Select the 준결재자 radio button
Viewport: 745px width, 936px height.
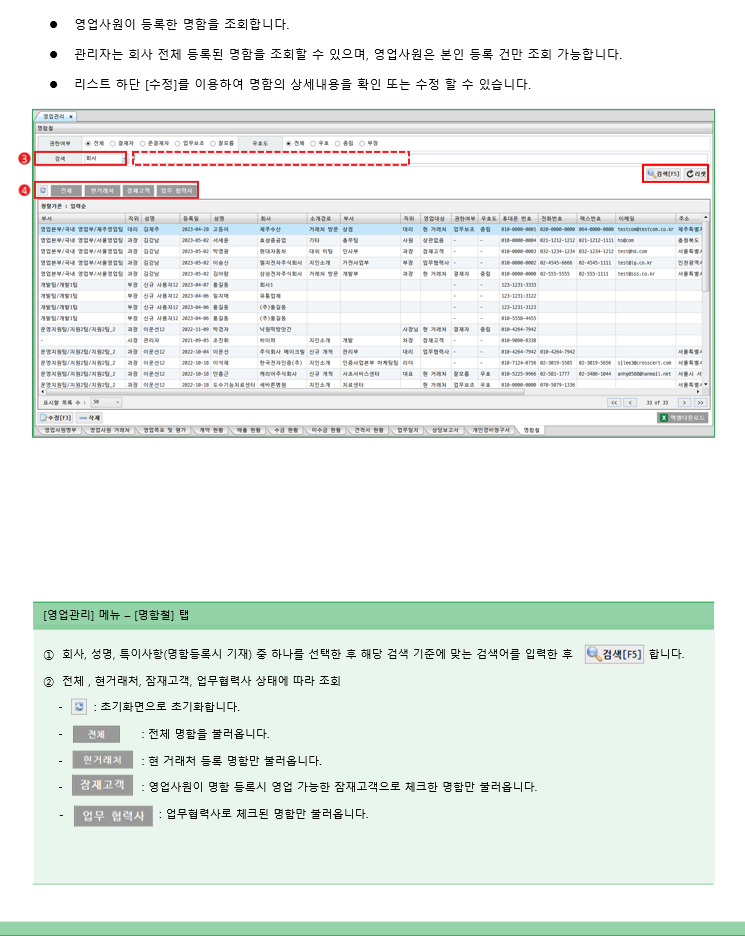coord(142,143)
